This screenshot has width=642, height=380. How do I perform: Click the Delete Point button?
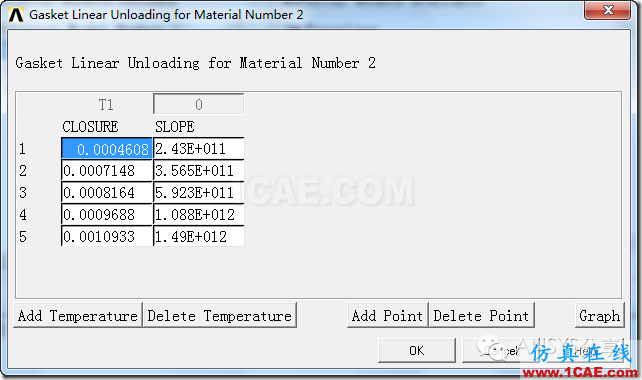tap(482, 315)
